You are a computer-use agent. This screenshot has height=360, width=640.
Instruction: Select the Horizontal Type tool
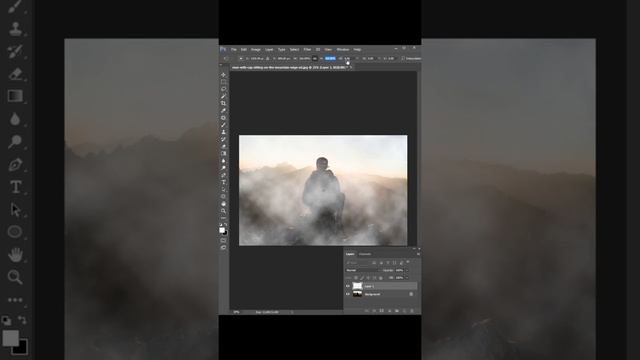pos(223,183)
